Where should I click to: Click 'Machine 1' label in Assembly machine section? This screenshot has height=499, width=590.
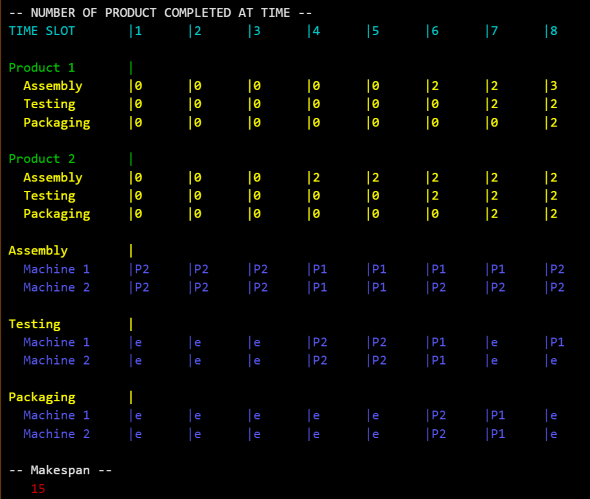pyautogui.click(x=56, y=269)
